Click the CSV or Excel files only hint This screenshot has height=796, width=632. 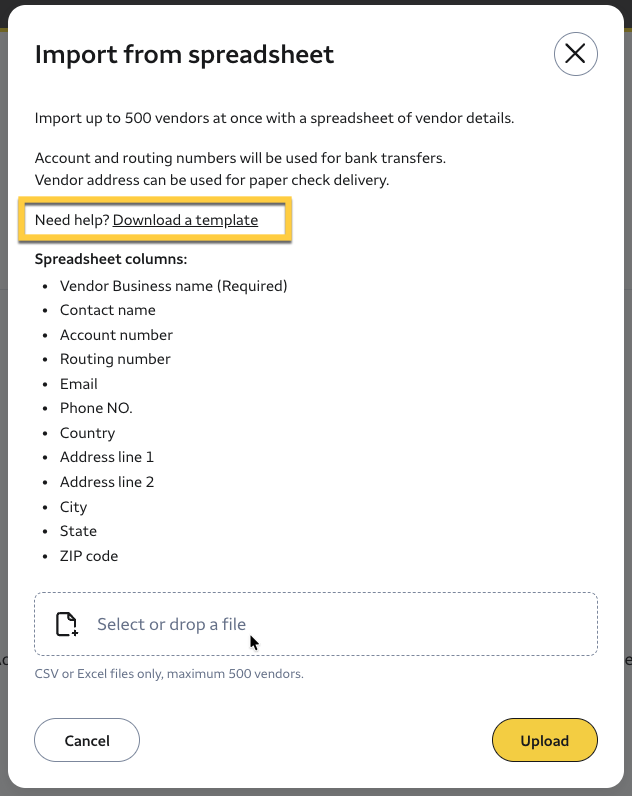point(169,674)
